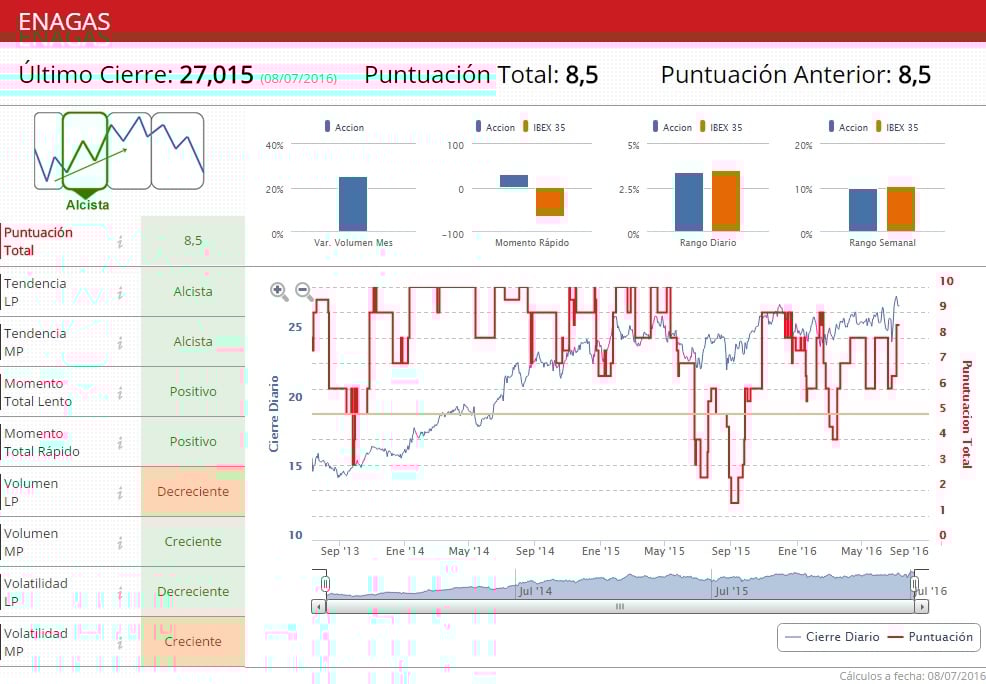986x684 pixels.
Task: Click Volumen LP Decreciente cell
Action: point(193,492)
